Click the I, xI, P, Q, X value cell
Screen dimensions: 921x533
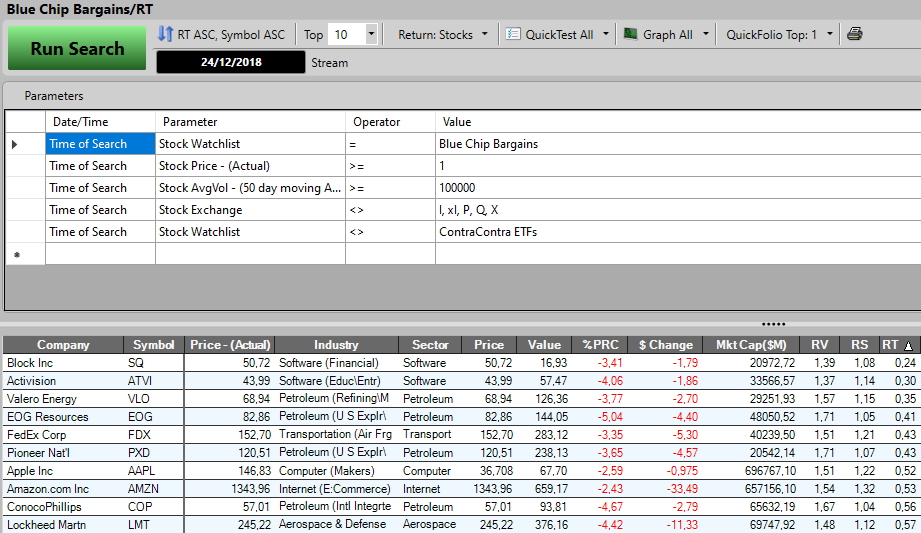click(678, 210)
